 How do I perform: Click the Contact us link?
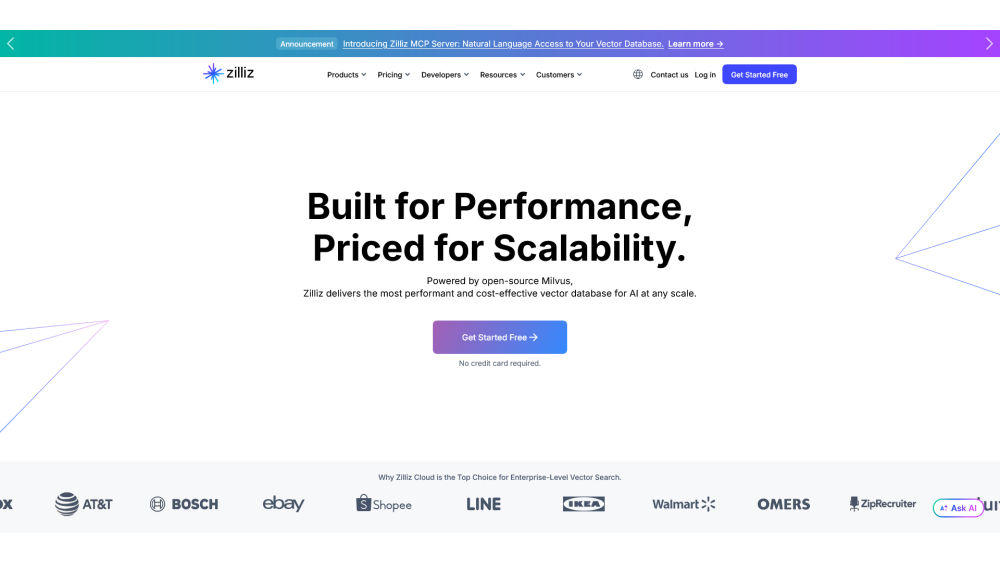click(x=669, y=75)
